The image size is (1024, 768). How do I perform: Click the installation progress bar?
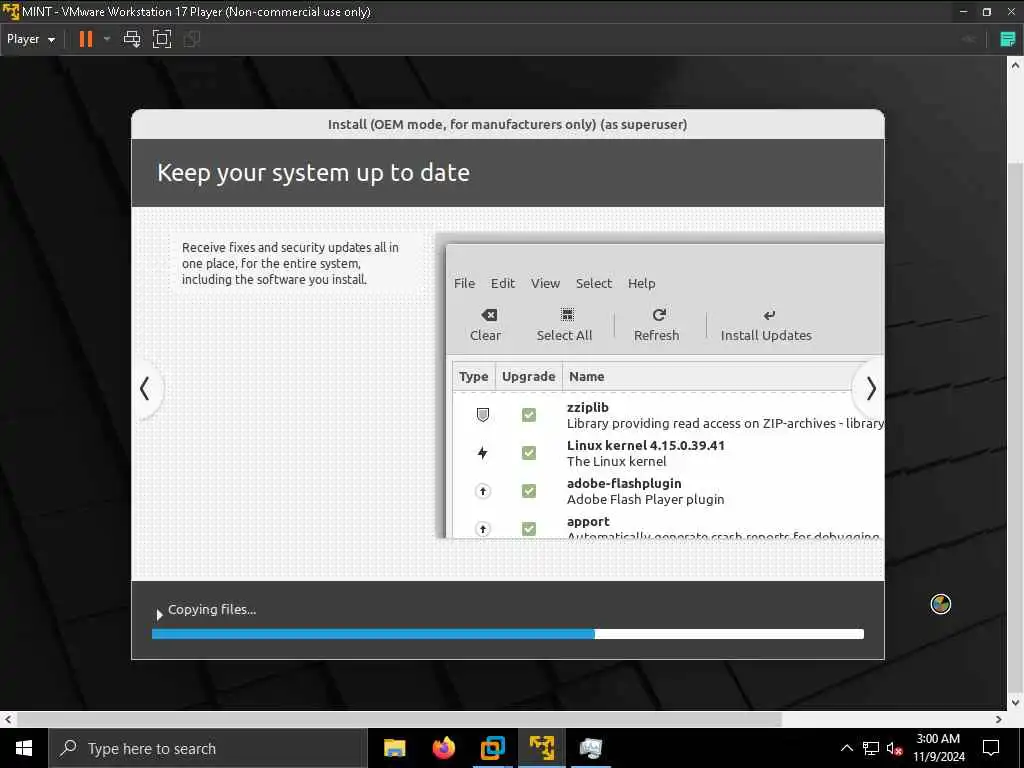click(507, 633)
